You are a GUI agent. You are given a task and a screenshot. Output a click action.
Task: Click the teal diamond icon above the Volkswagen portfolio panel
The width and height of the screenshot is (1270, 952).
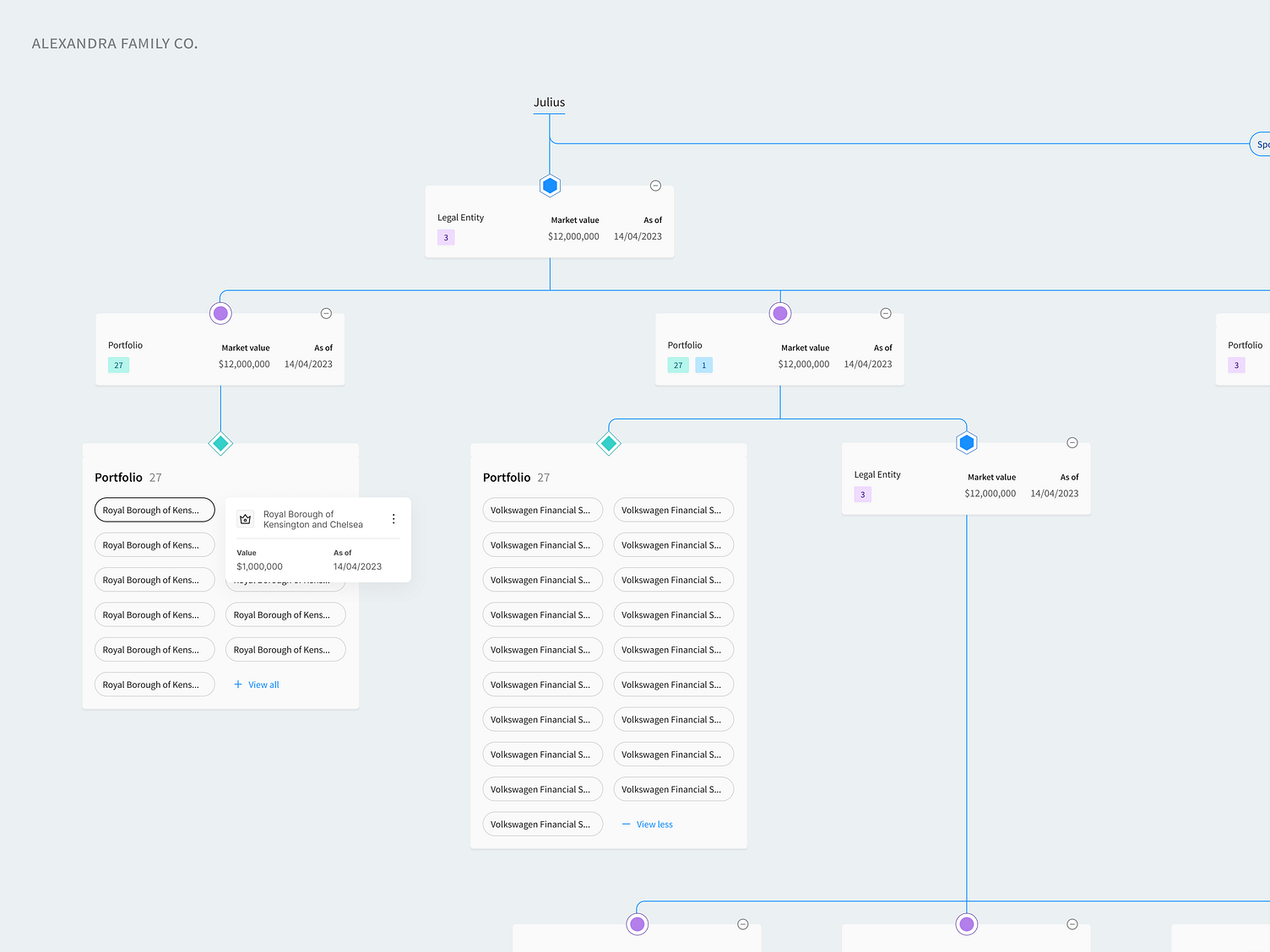[x=608, y=442]
